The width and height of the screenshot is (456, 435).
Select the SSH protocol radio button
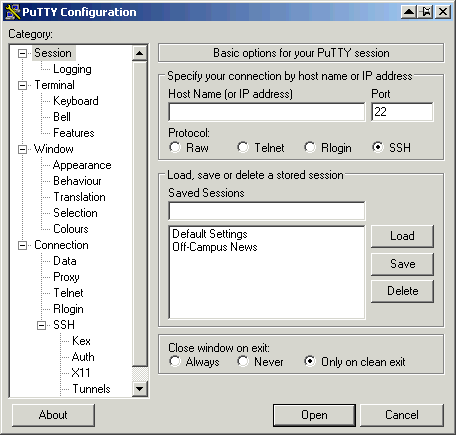(378, 147)
